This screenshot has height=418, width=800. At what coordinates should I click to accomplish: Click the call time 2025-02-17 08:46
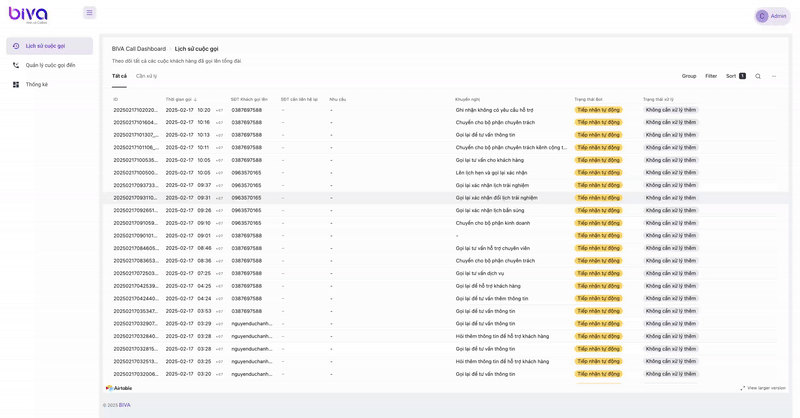coord(188,248)
